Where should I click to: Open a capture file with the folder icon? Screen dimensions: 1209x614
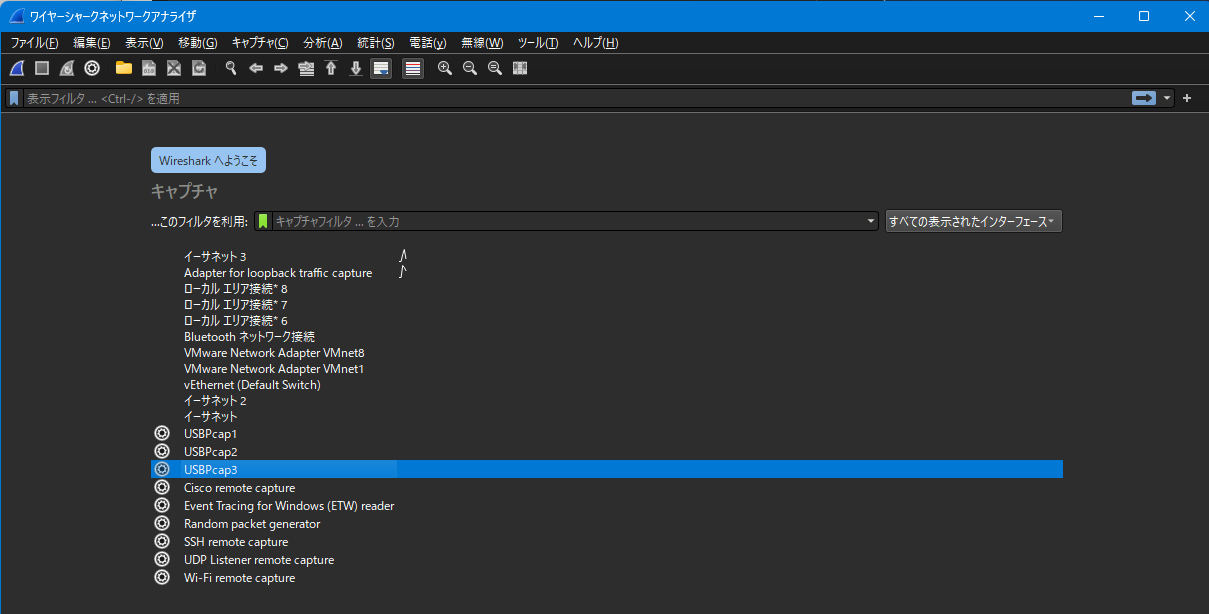[x=124, y=68]
